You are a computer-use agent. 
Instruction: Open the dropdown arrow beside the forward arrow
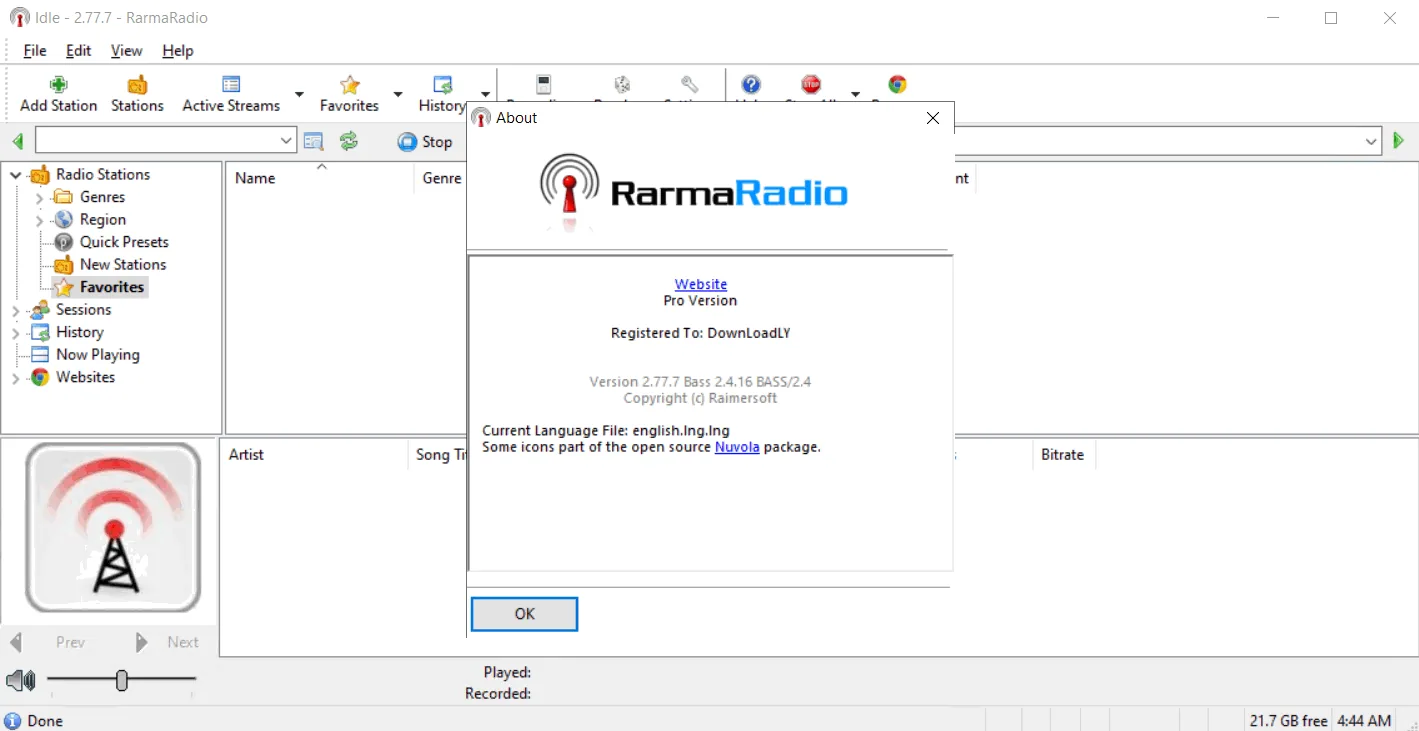pyautogui.click(x=1372, y=141)
